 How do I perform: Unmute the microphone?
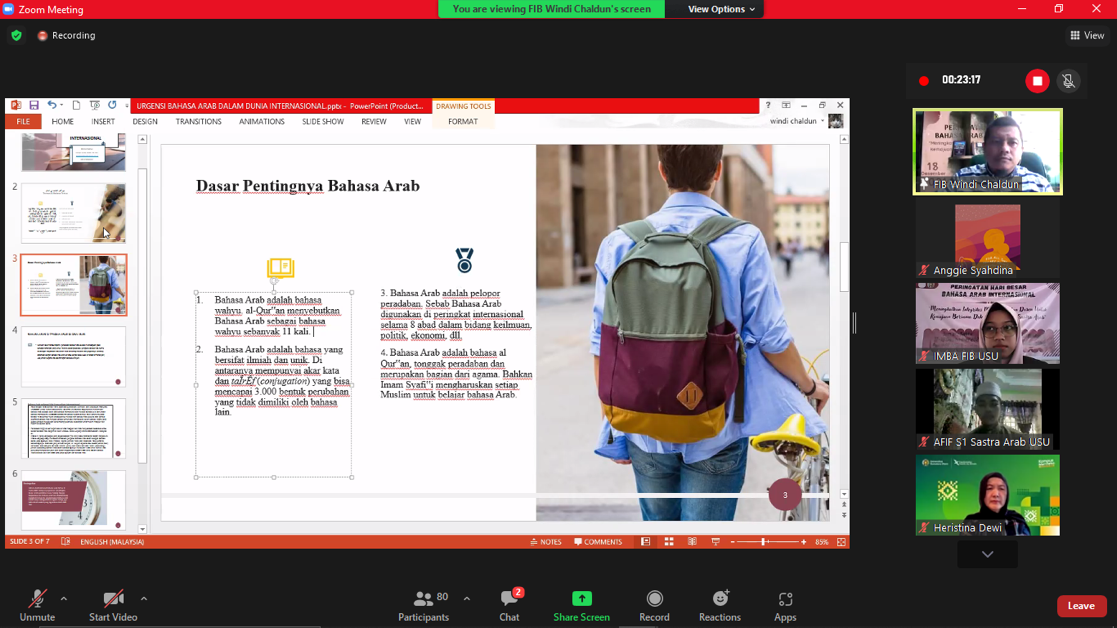click(37, 604)
